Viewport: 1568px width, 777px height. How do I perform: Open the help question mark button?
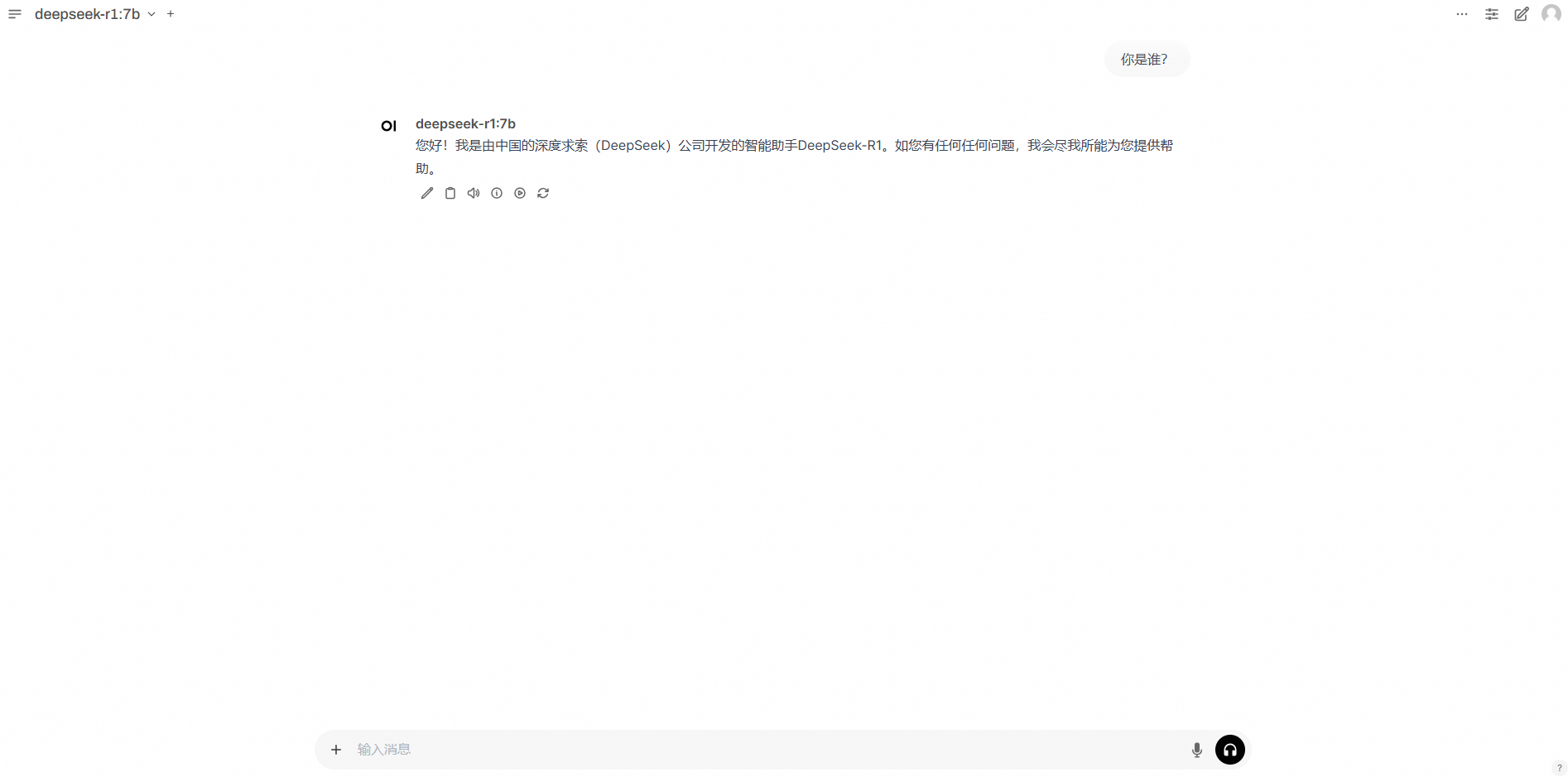(1559, 768)
